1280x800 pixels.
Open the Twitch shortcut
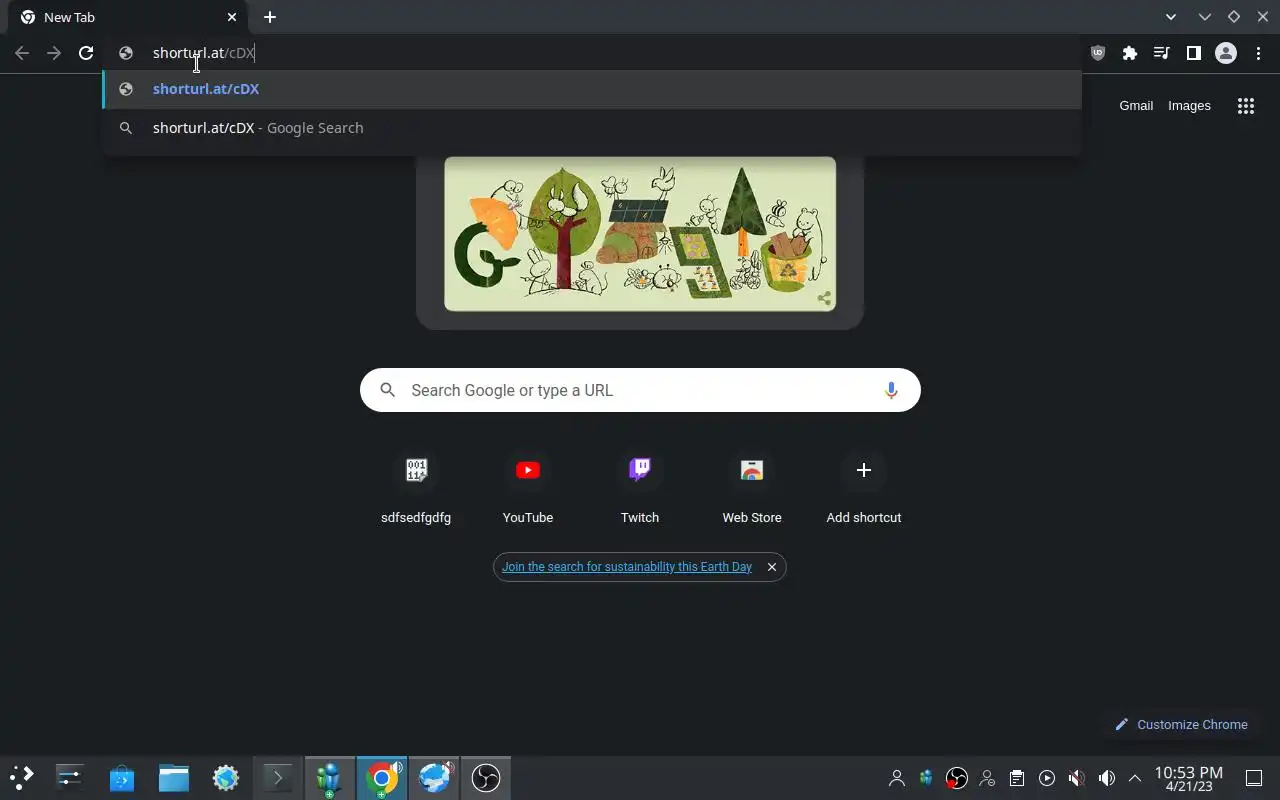640,487
